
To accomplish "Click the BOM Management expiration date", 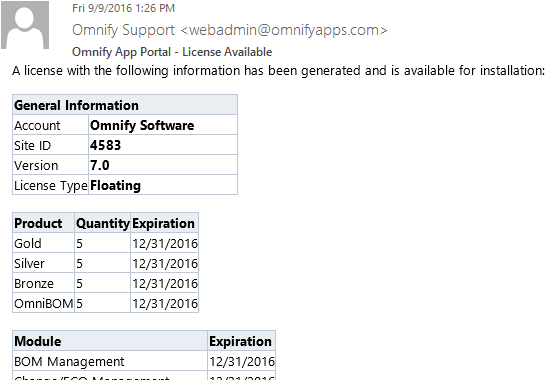I will point(241,361).
